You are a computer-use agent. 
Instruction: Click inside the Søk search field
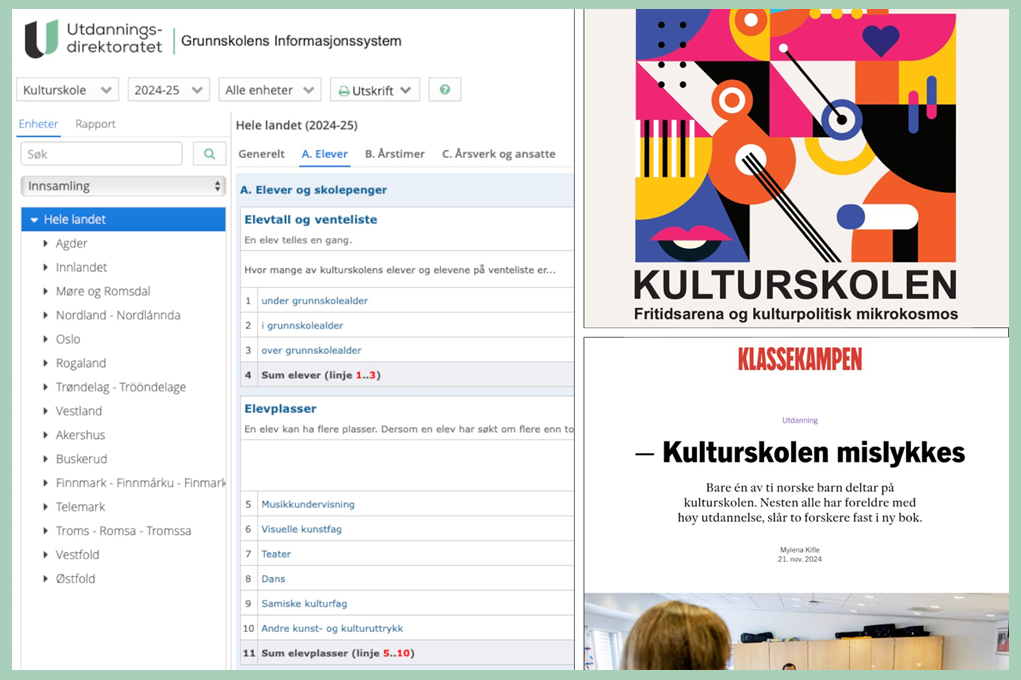coord(100,153)
